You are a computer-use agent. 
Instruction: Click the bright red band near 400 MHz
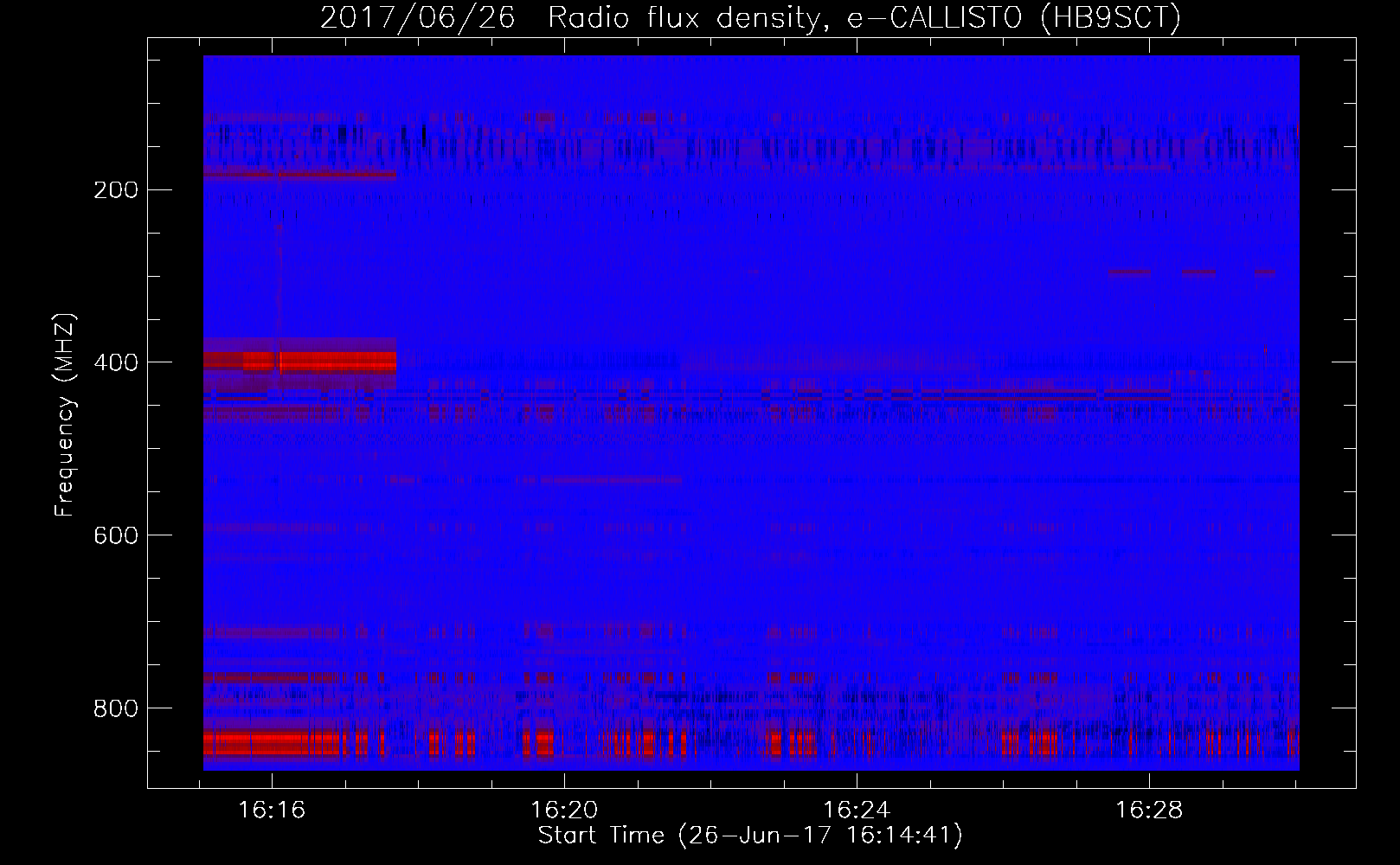pyautogui.click(x=300, y=361)
